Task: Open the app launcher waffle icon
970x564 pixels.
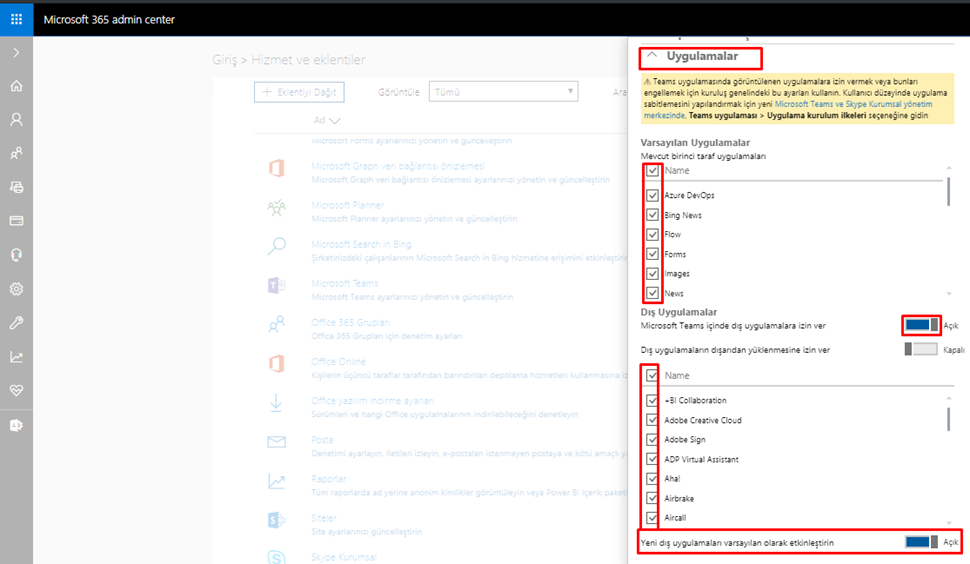Action: coord(17,19)
